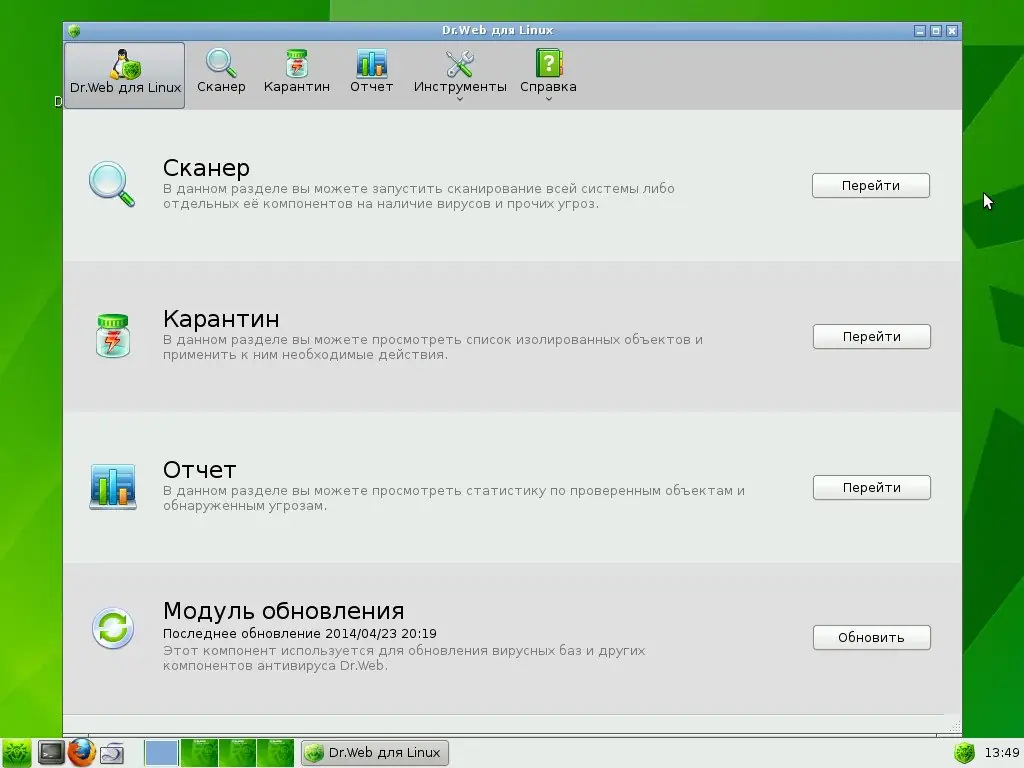This screenshot has width=1024, height=768.
Task: Open the Dr.Web для Linux home tab
Action: click(x=124, y=75)
